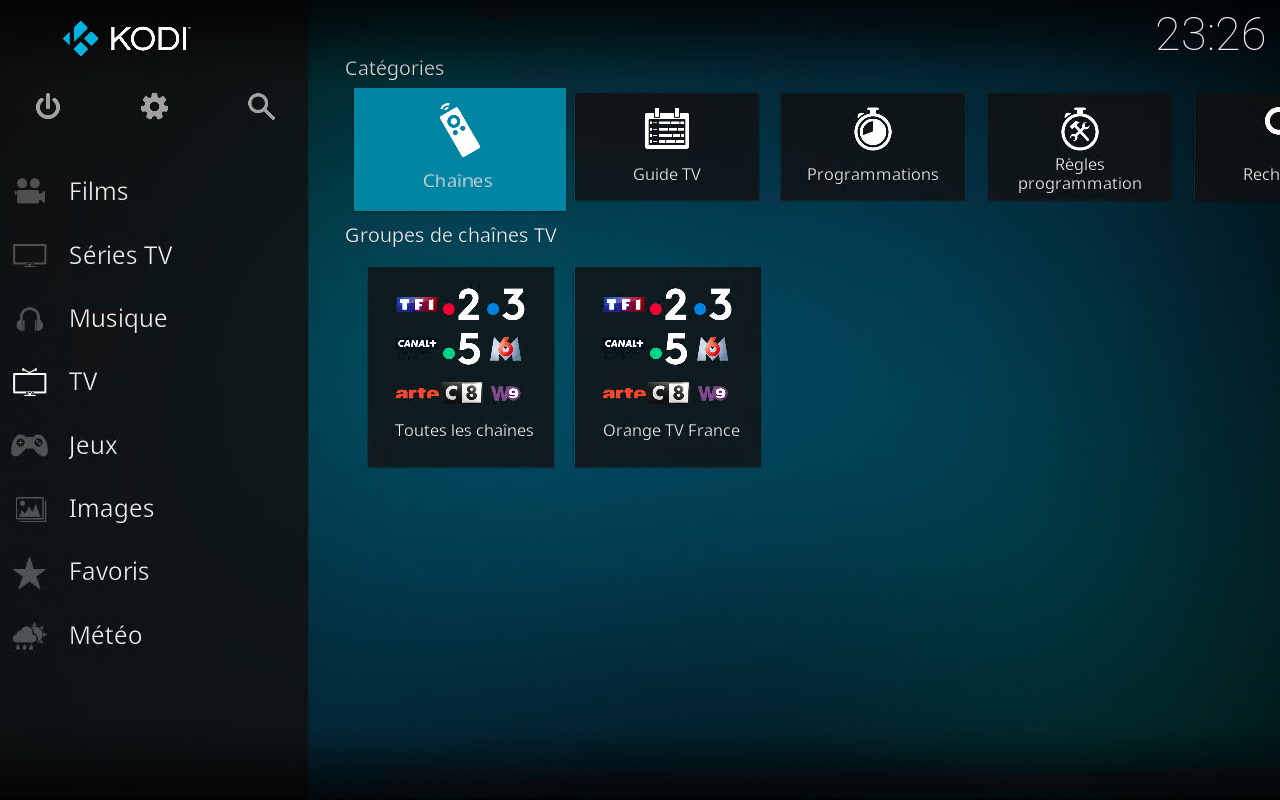Click the Guide TV calendar icon
This screenshot has height=800, width=1280.
click(x=667, y=130)
